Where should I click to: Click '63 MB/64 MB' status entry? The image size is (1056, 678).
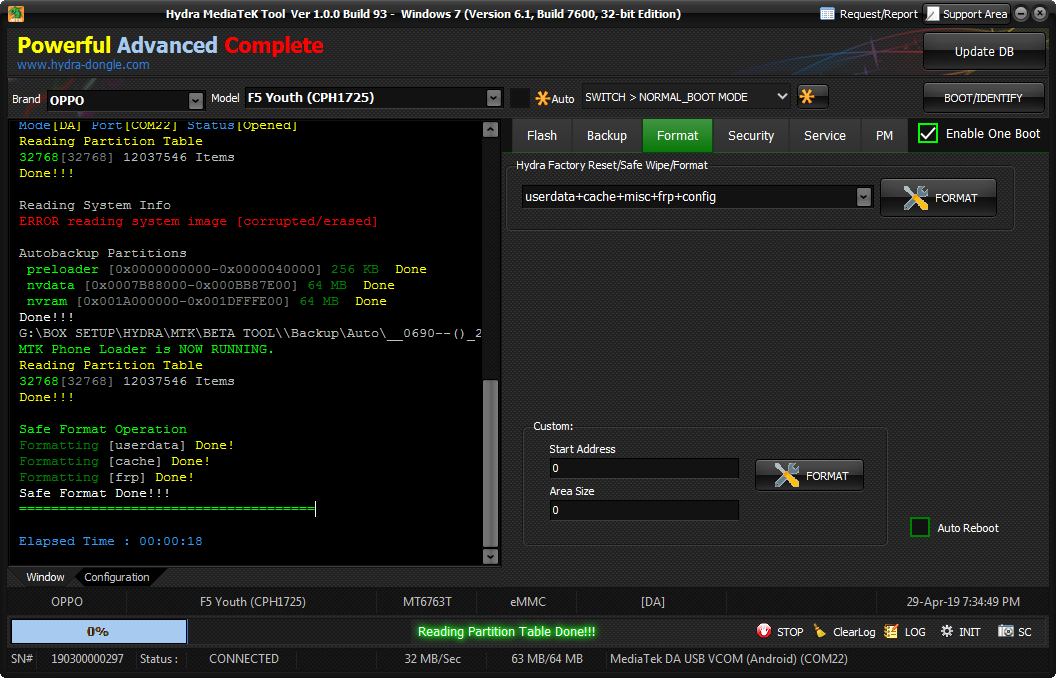[547, 658]
